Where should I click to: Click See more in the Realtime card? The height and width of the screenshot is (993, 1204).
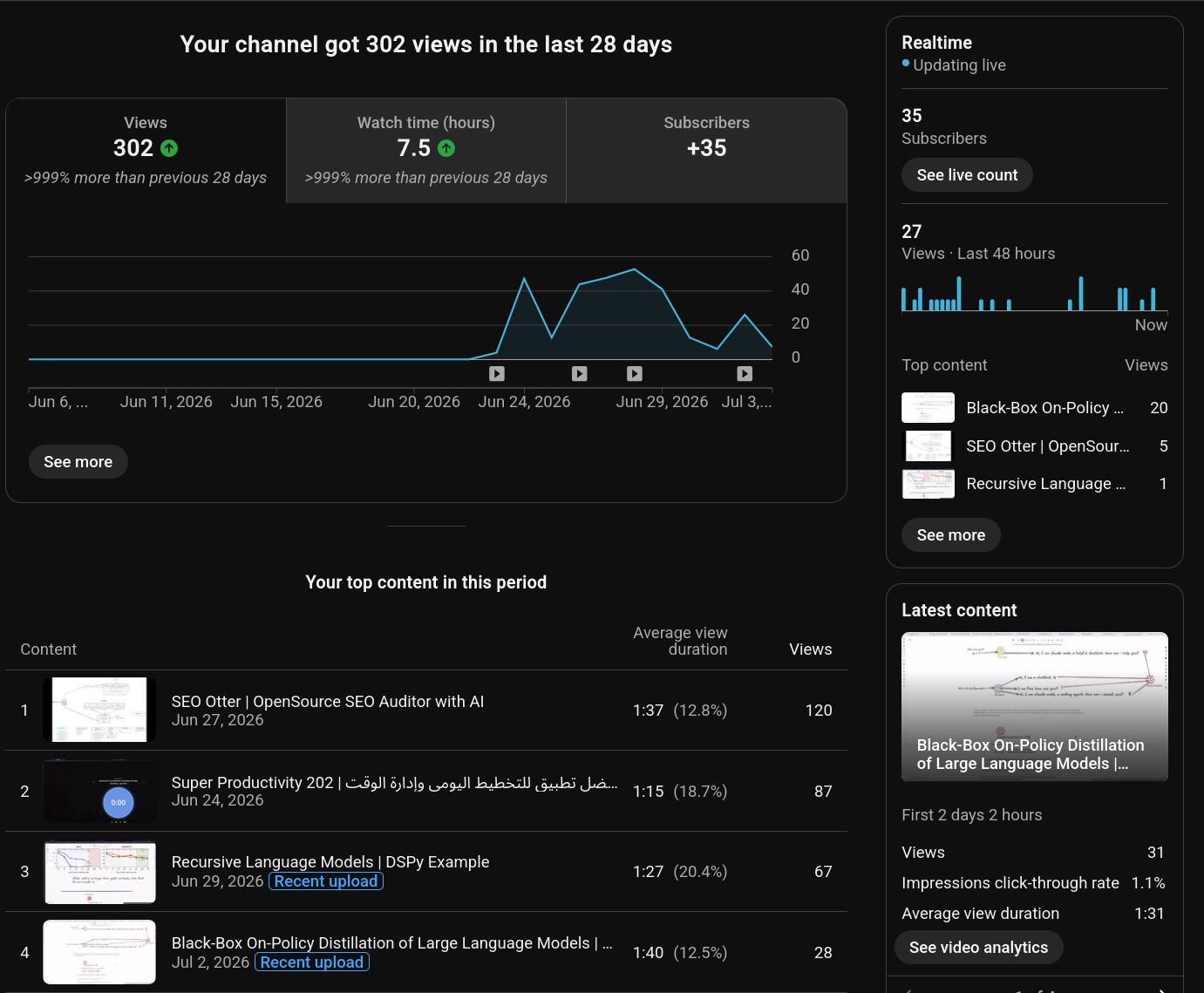coord(951,535)
